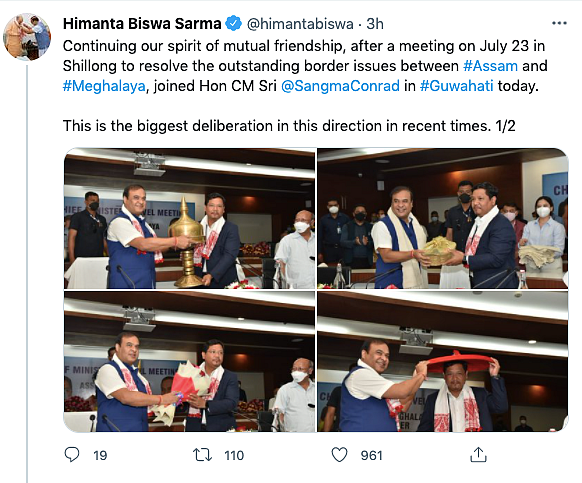Click the reply speech bubble icon
The image size is (582, 483).
tap(72, 454)
